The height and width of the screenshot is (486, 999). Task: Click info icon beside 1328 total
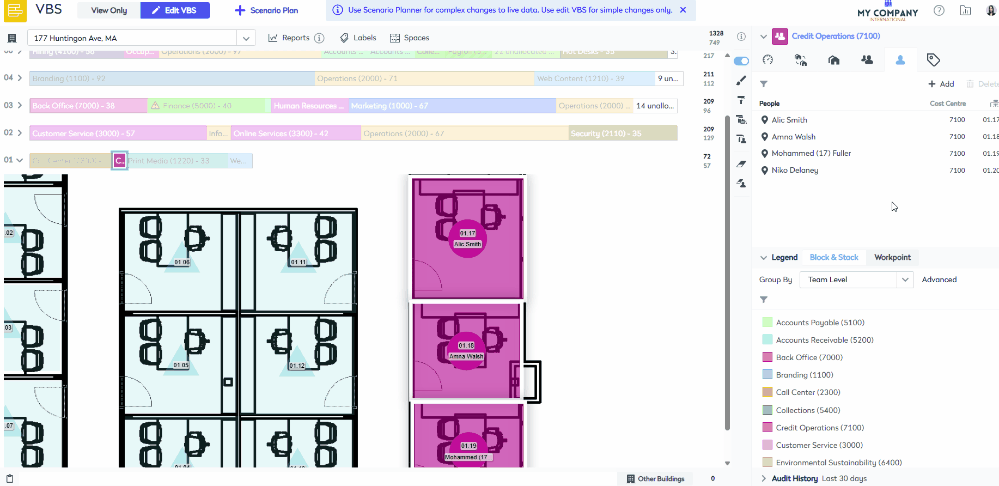pyautogui.click(x=741, y=37)
